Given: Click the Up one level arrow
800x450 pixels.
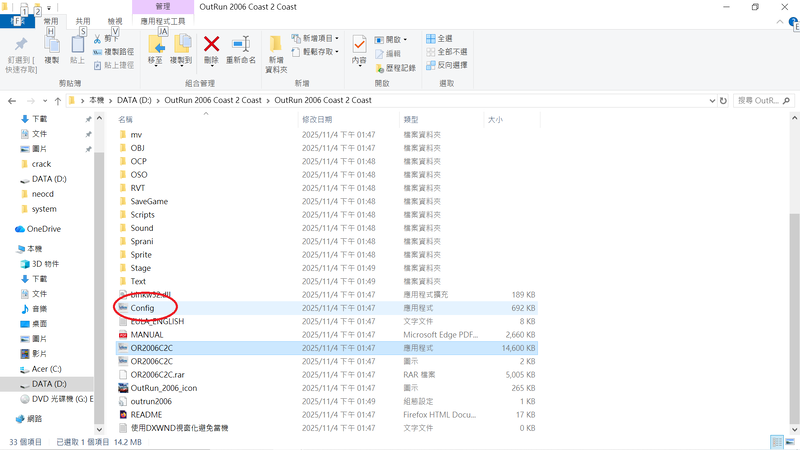Looking at the screenshot, I should (x=58, y=101).
